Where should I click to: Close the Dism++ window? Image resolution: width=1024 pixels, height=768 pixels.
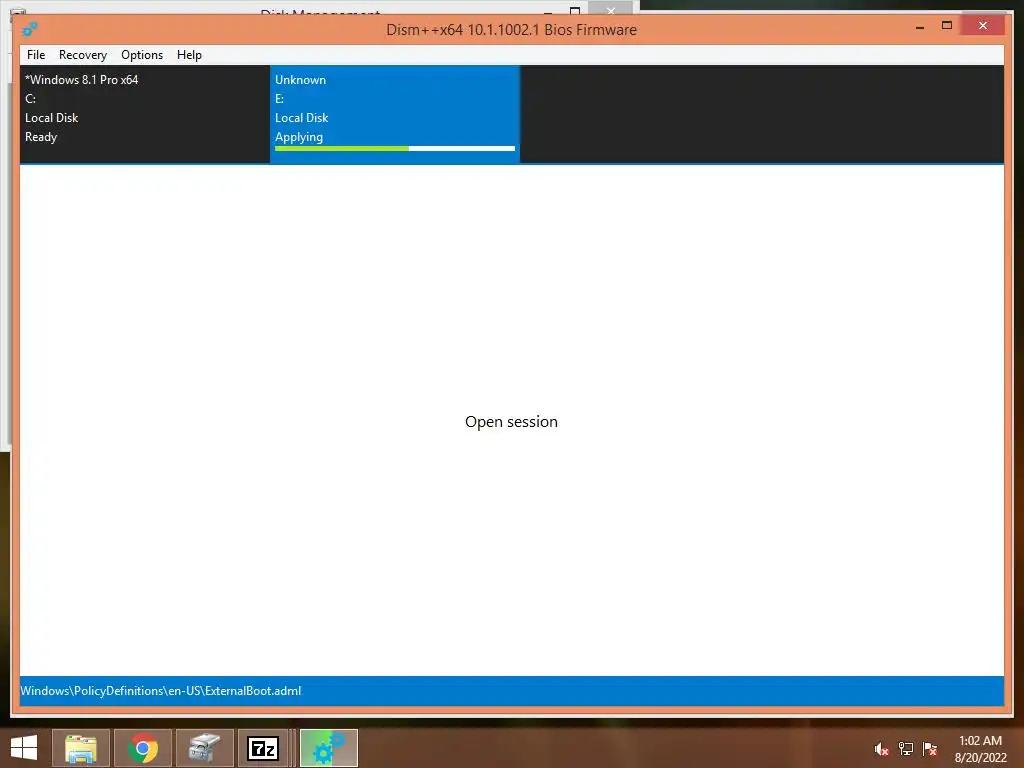983,26
